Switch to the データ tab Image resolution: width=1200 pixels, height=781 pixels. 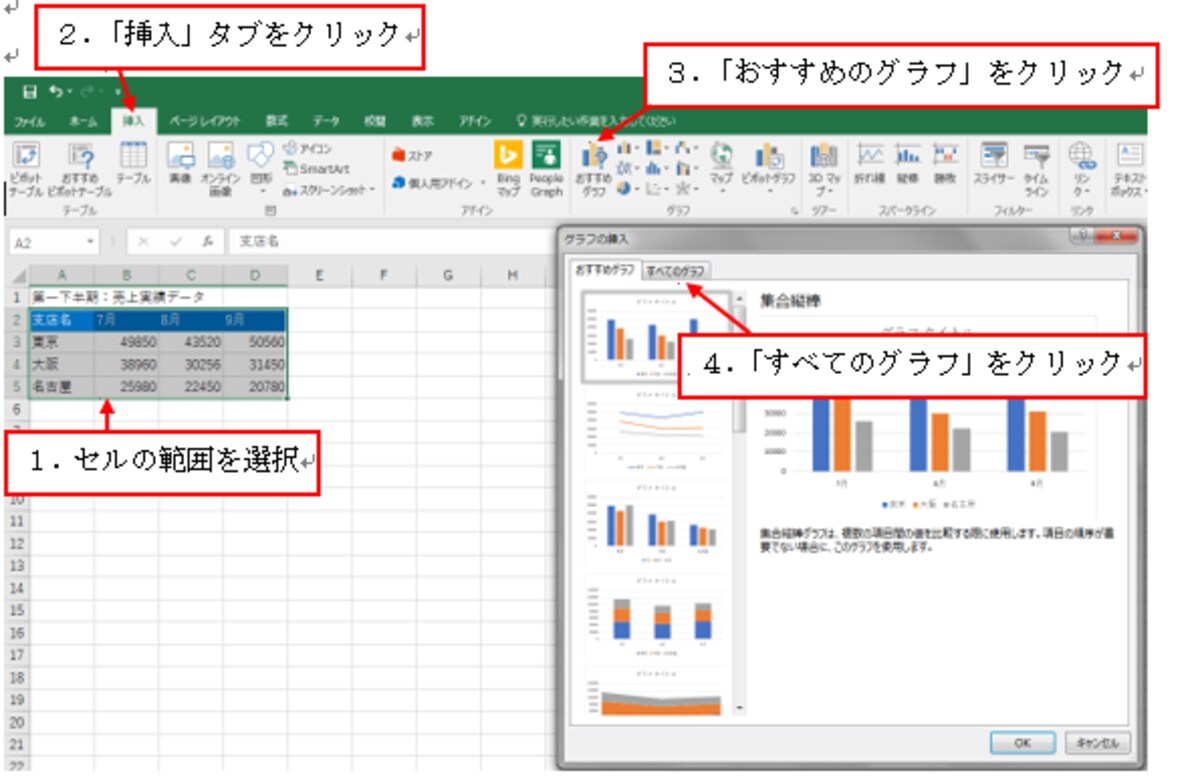pyautogui.click(x=326, y=121)
